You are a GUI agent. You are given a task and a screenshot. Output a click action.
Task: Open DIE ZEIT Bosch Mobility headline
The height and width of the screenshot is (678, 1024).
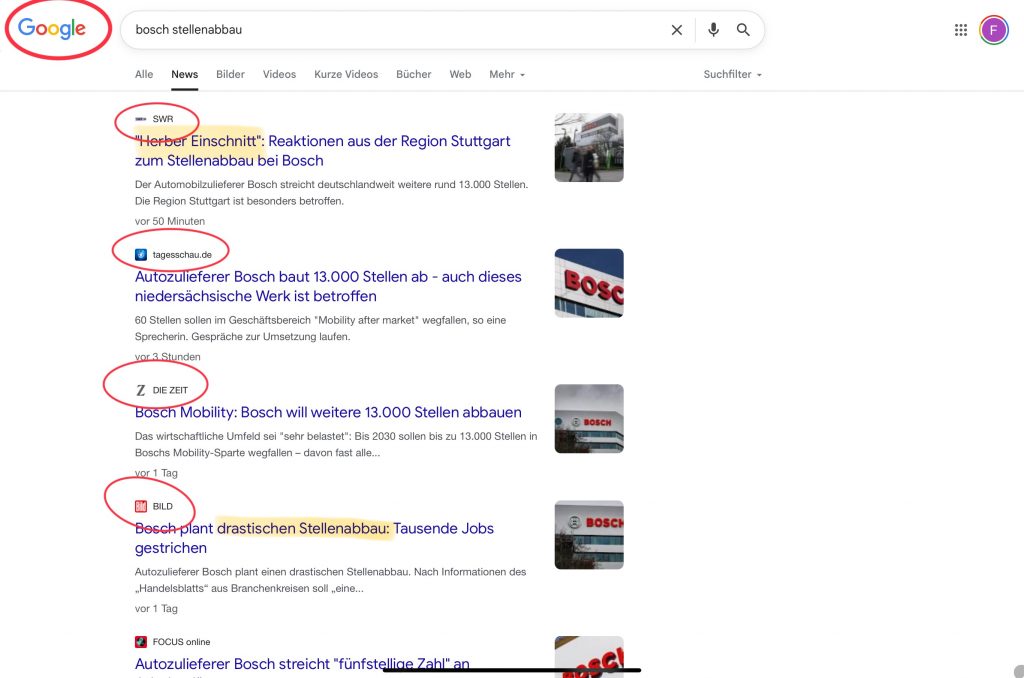pos(328,412)
